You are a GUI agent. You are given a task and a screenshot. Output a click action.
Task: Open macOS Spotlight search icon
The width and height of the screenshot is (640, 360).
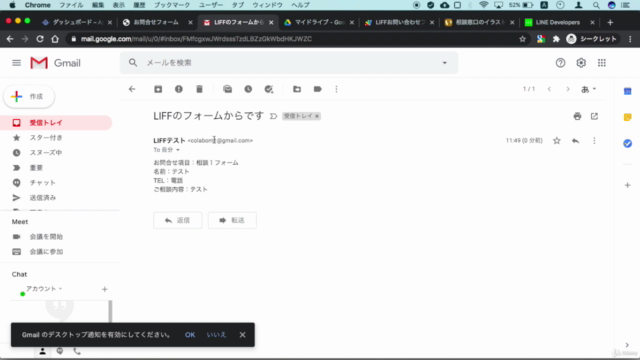(596, 5)
